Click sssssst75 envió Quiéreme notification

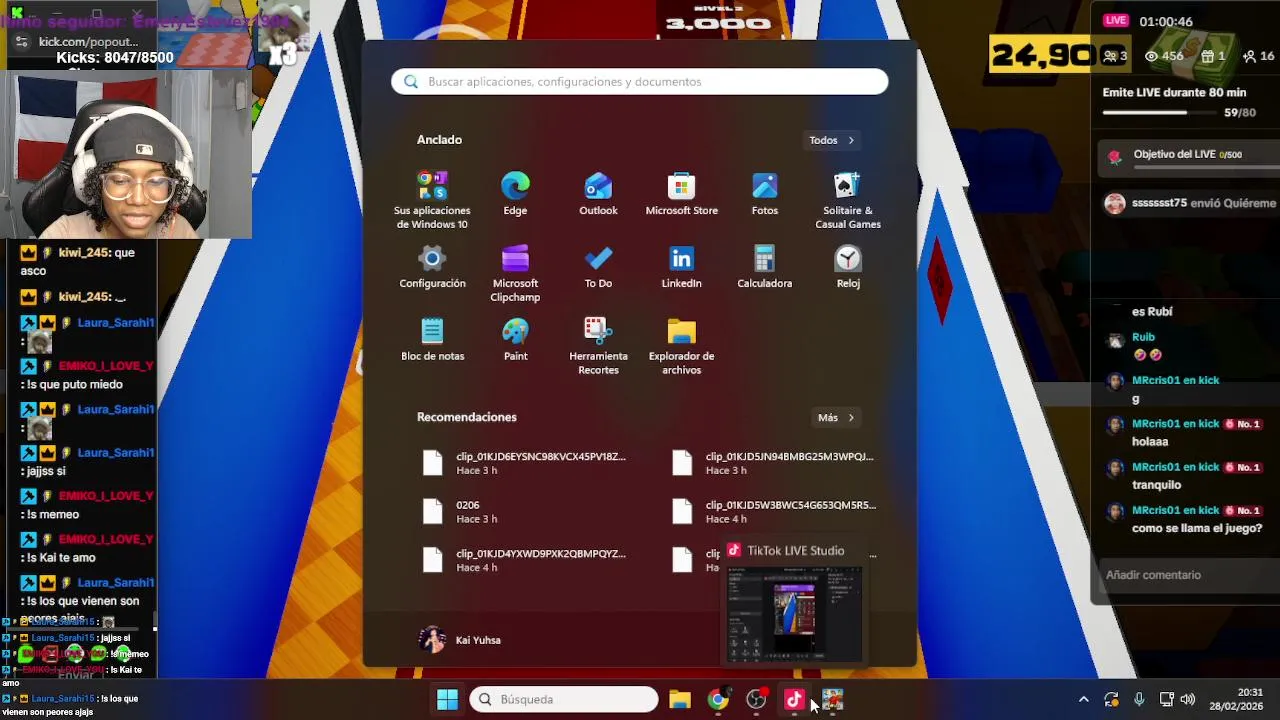pos(1192,203)
